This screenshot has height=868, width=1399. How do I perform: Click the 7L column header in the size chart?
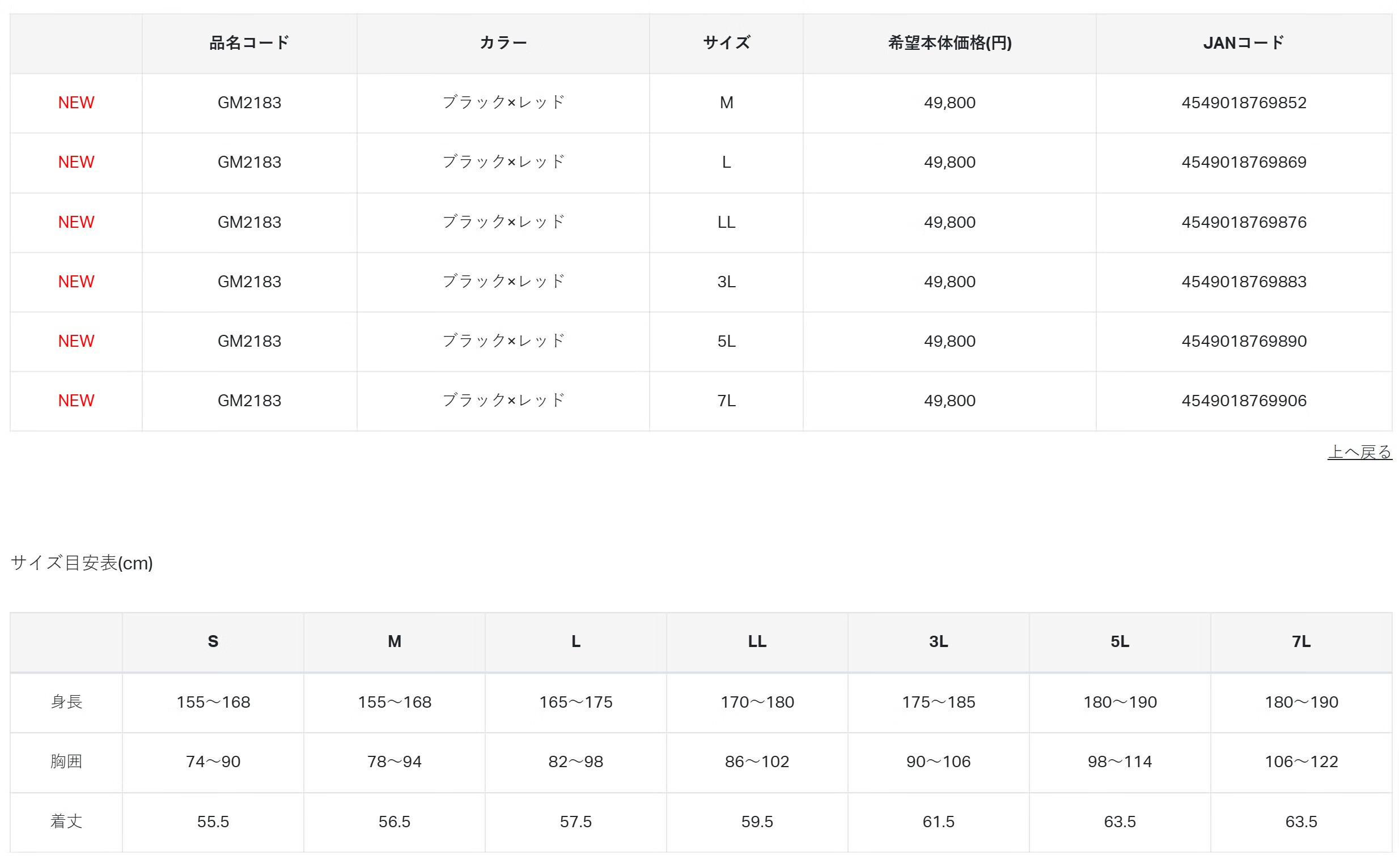coord(1301,642)
